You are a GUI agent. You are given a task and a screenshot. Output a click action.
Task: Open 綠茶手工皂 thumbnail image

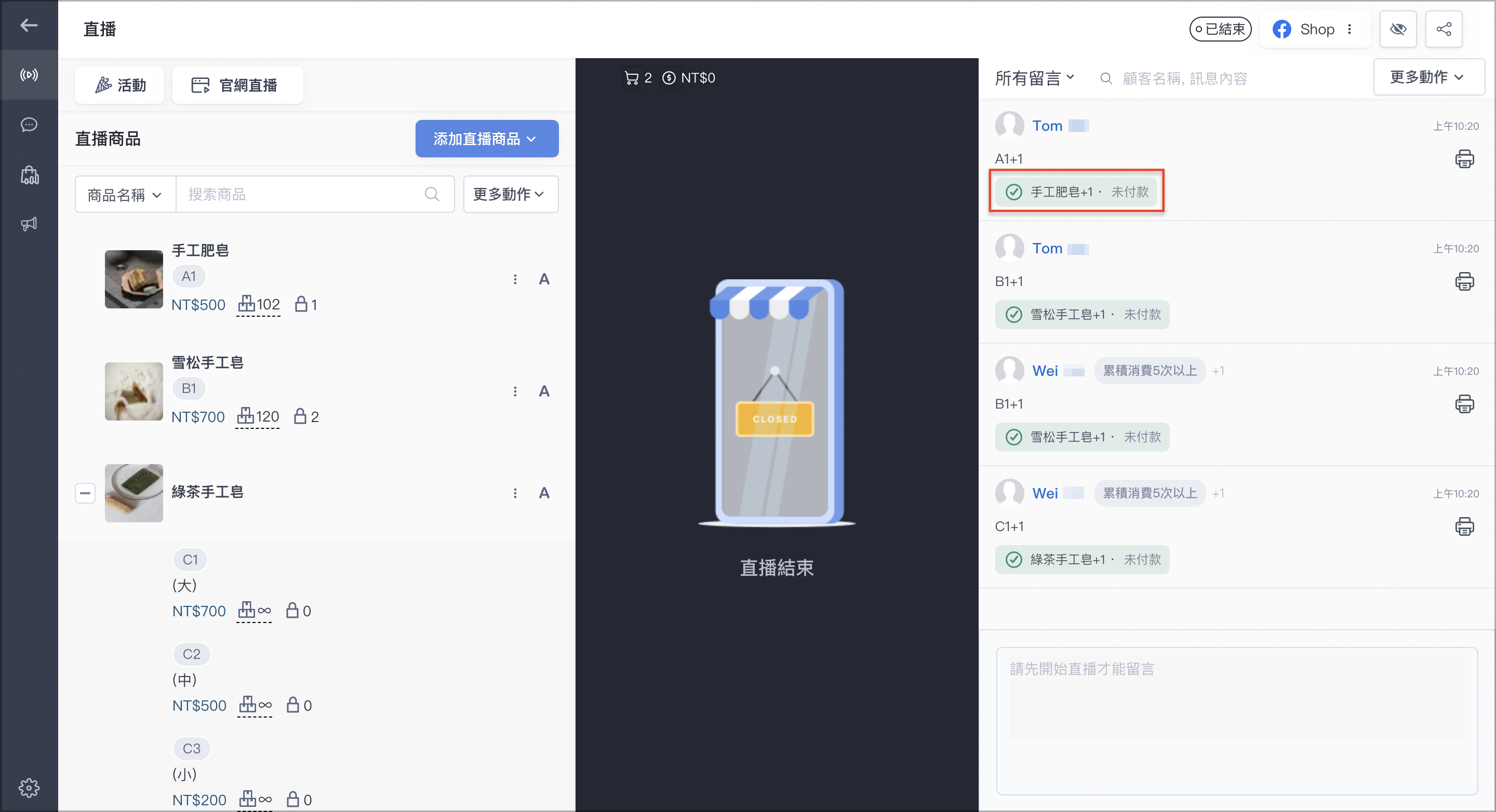click(x=133, y=493)
